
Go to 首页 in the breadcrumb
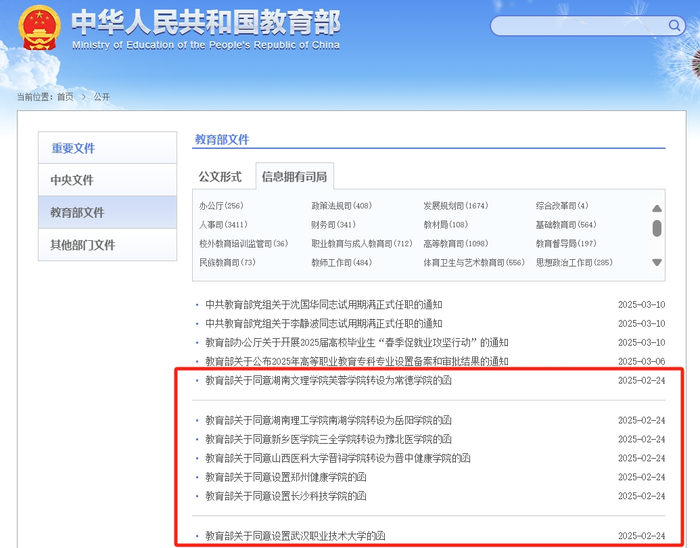click(65, 97)
